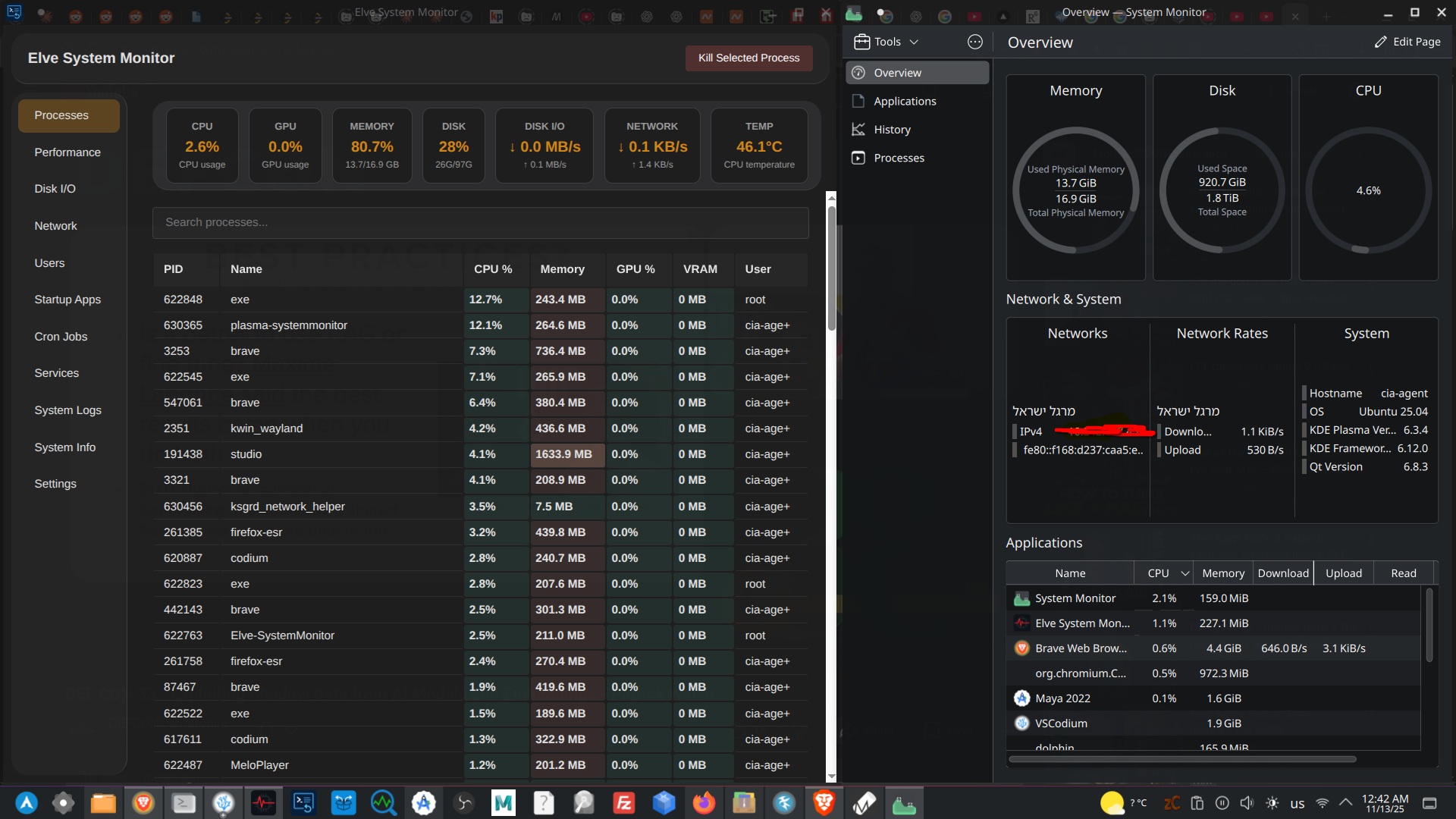Click the three-dot options icon beside Tools
Screen dimensions: 1456x819
tap(975, 42)
